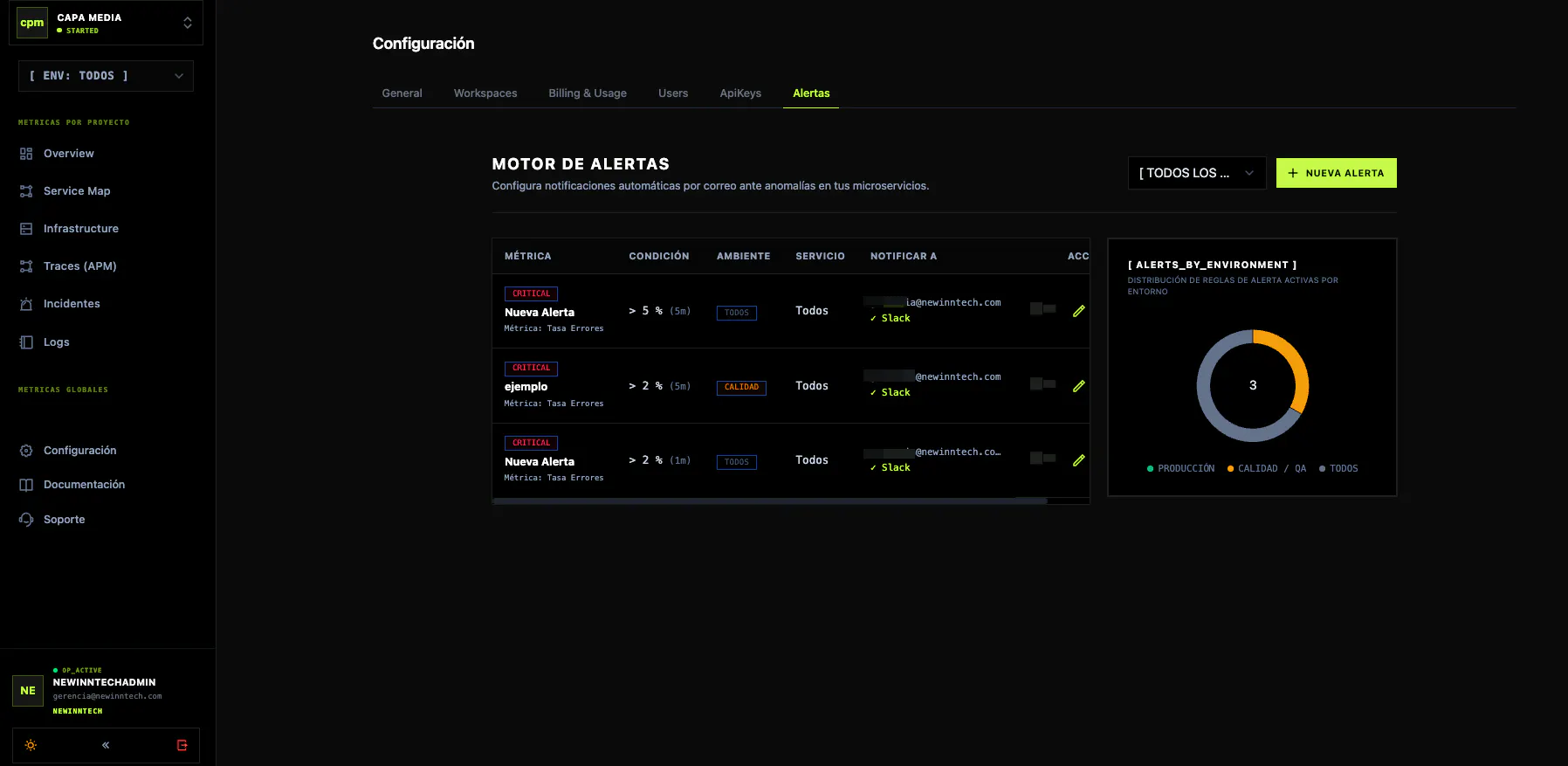Toggle the ejemplo alert switch

click(1043, 384)
